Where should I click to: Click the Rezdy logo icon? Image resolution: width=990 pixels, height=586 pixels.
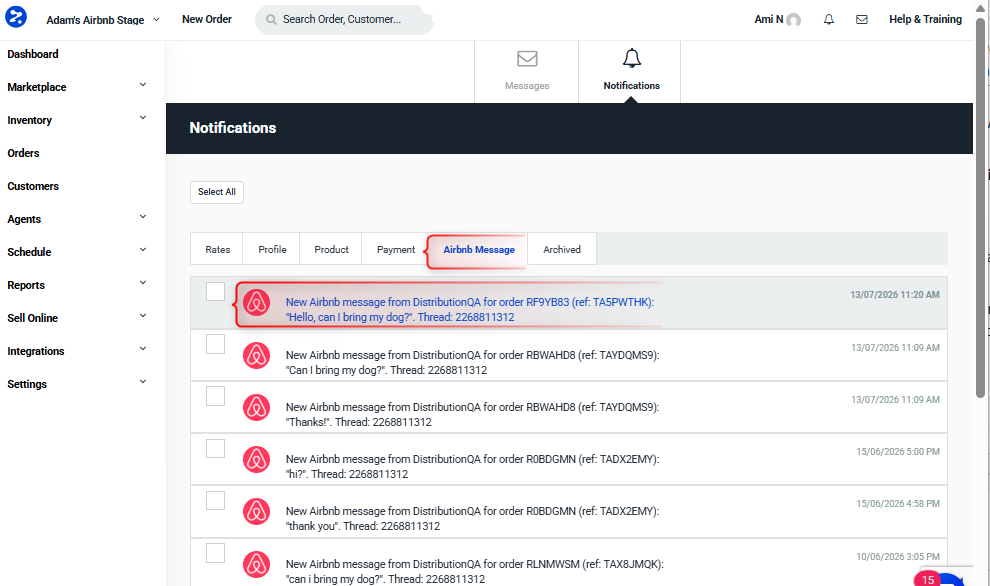click(16, 16)
